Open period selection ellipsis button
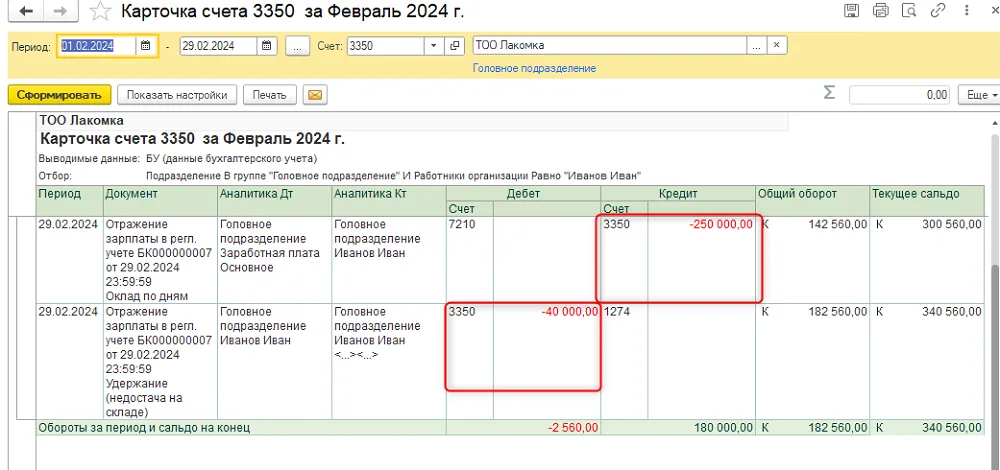 click(297, 46)
